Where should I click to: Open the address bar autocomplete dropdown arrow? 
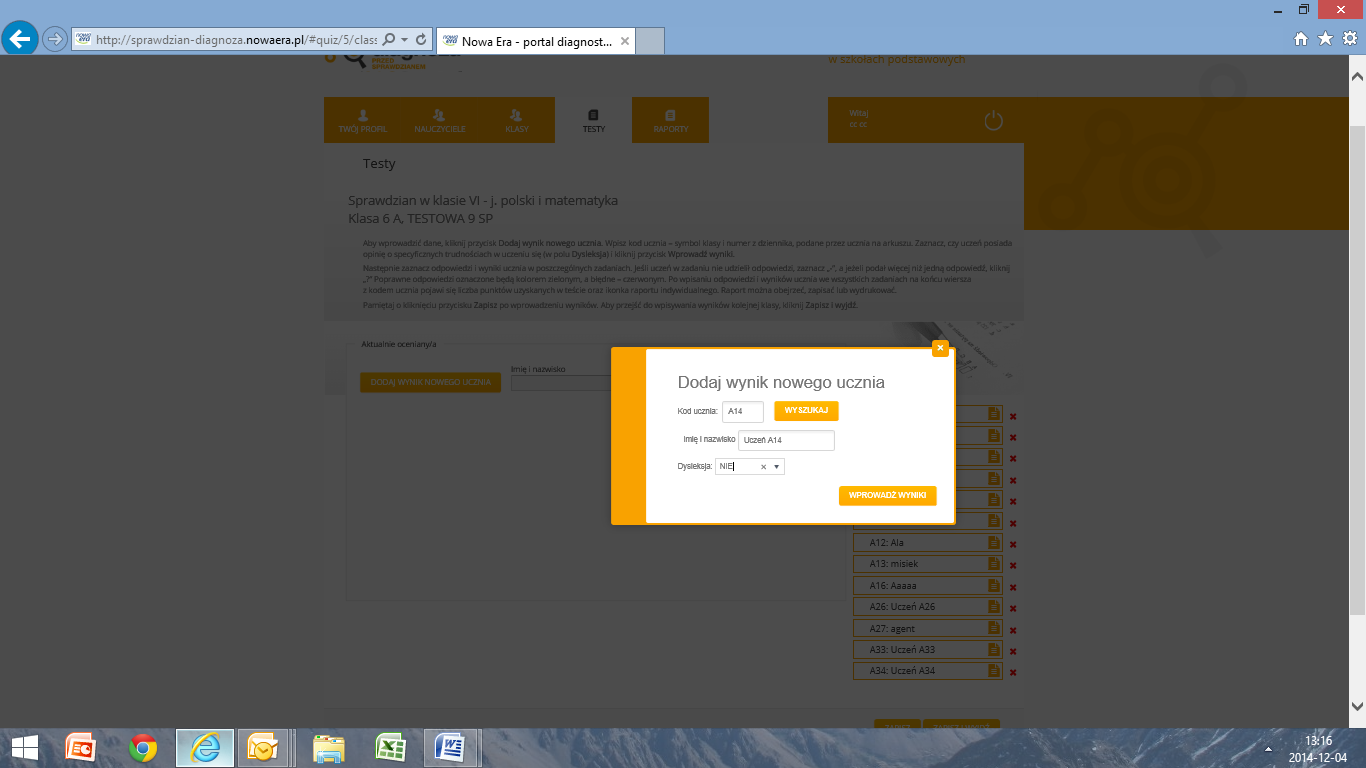pos(404,40)
